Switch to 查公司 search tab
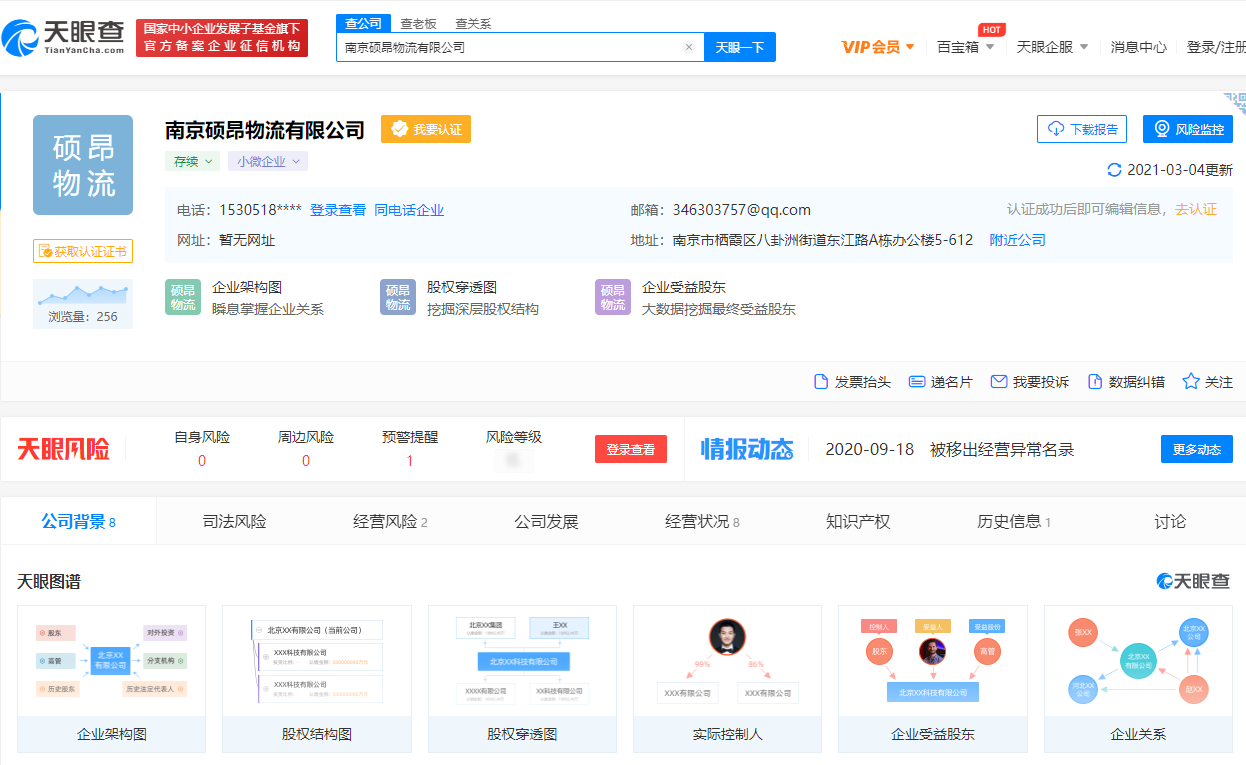 coord(363,23)
